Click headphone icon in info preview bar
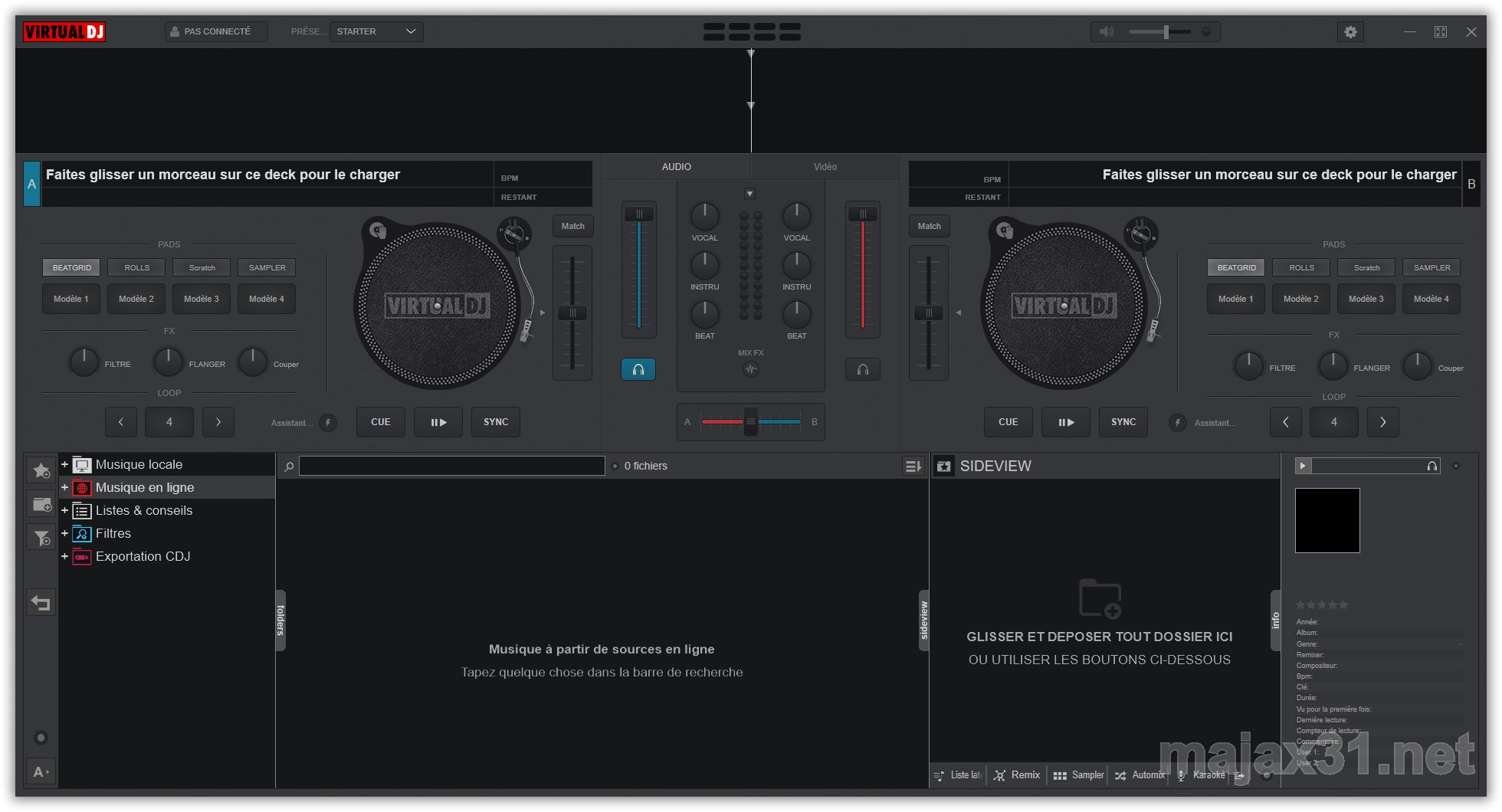 click(x=1431, y=466)
